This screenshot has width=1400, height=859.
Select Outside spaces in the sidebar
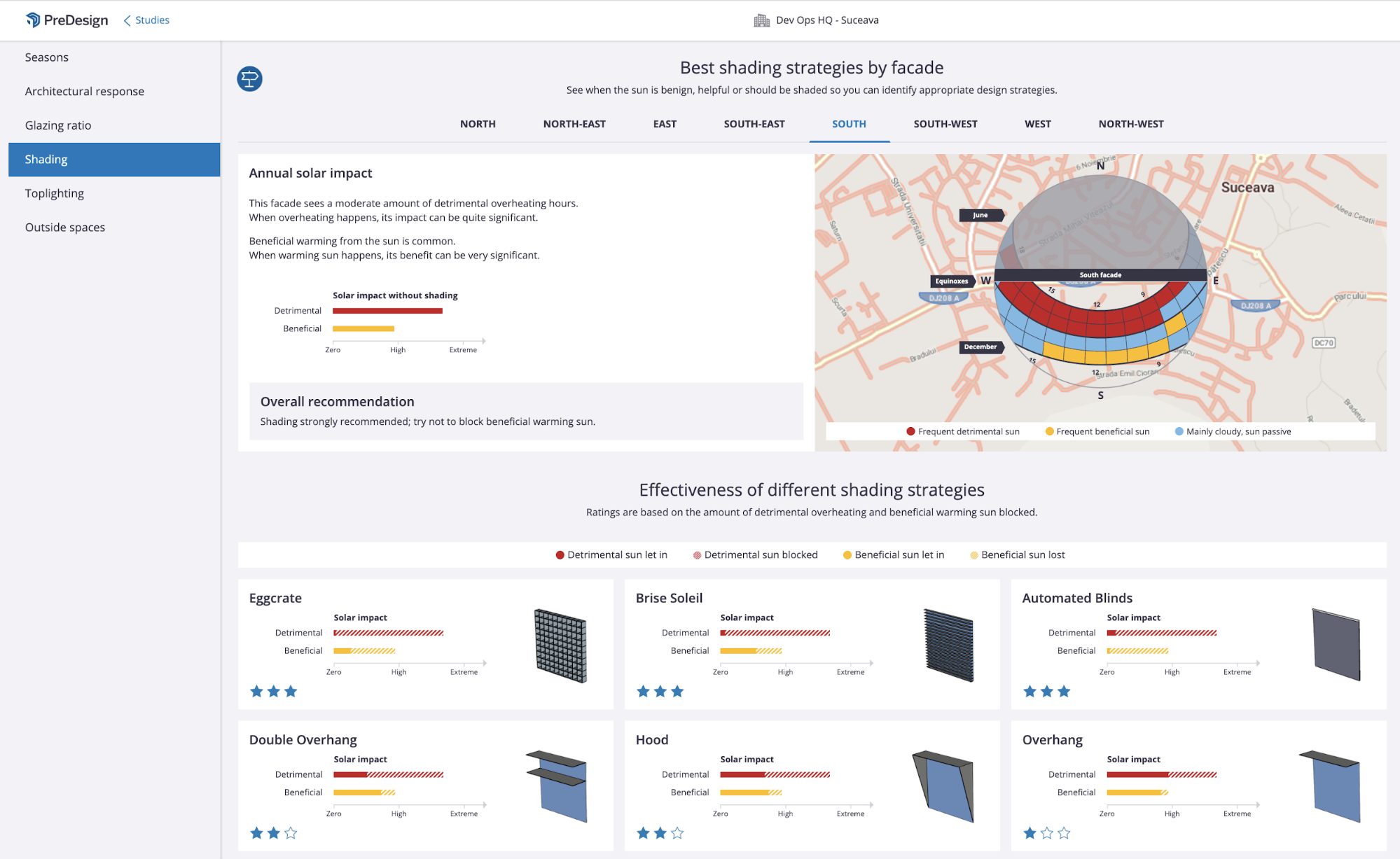pyautogui.click(x=64, y=228)
